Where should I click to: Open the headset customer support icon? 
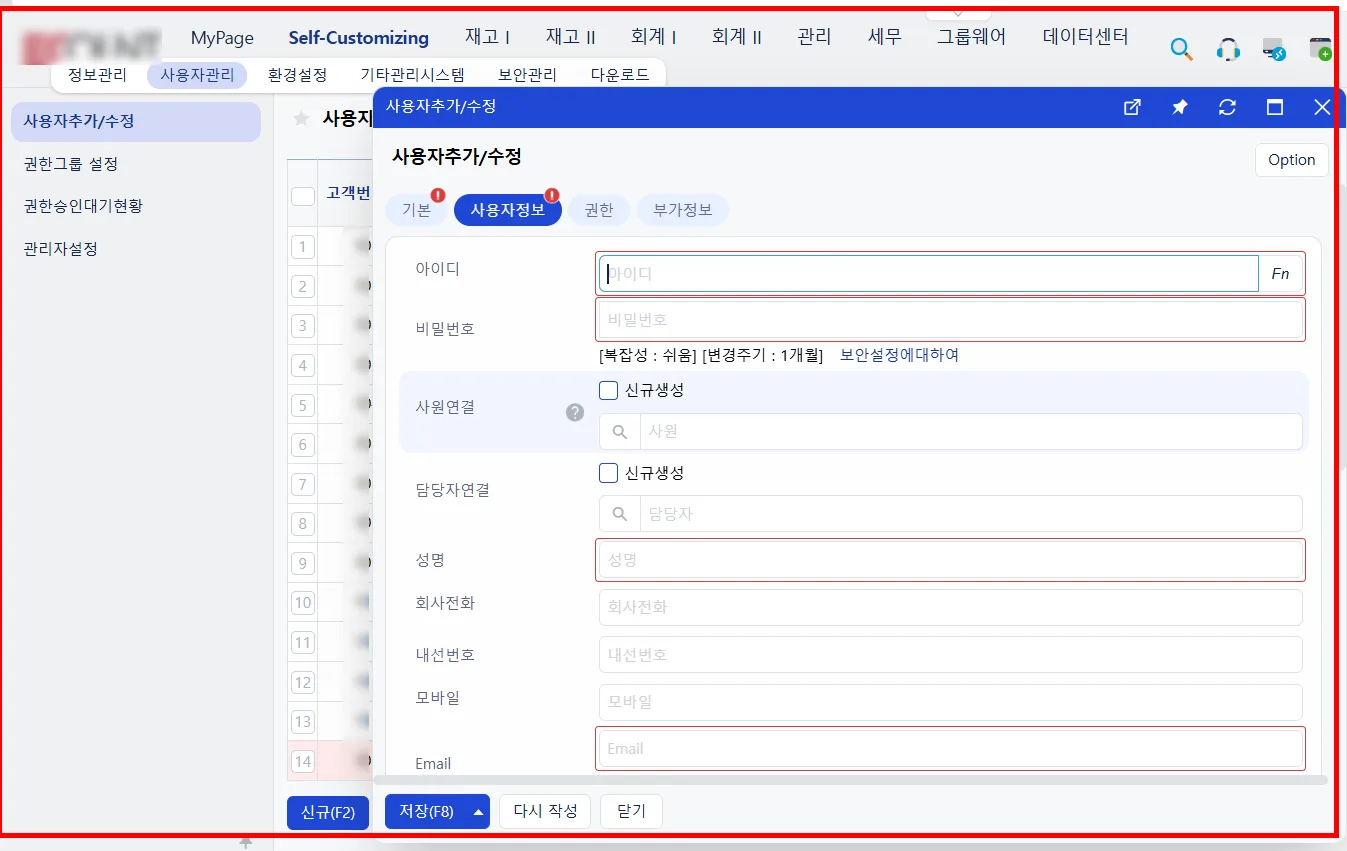click(x=1228, y=49)
